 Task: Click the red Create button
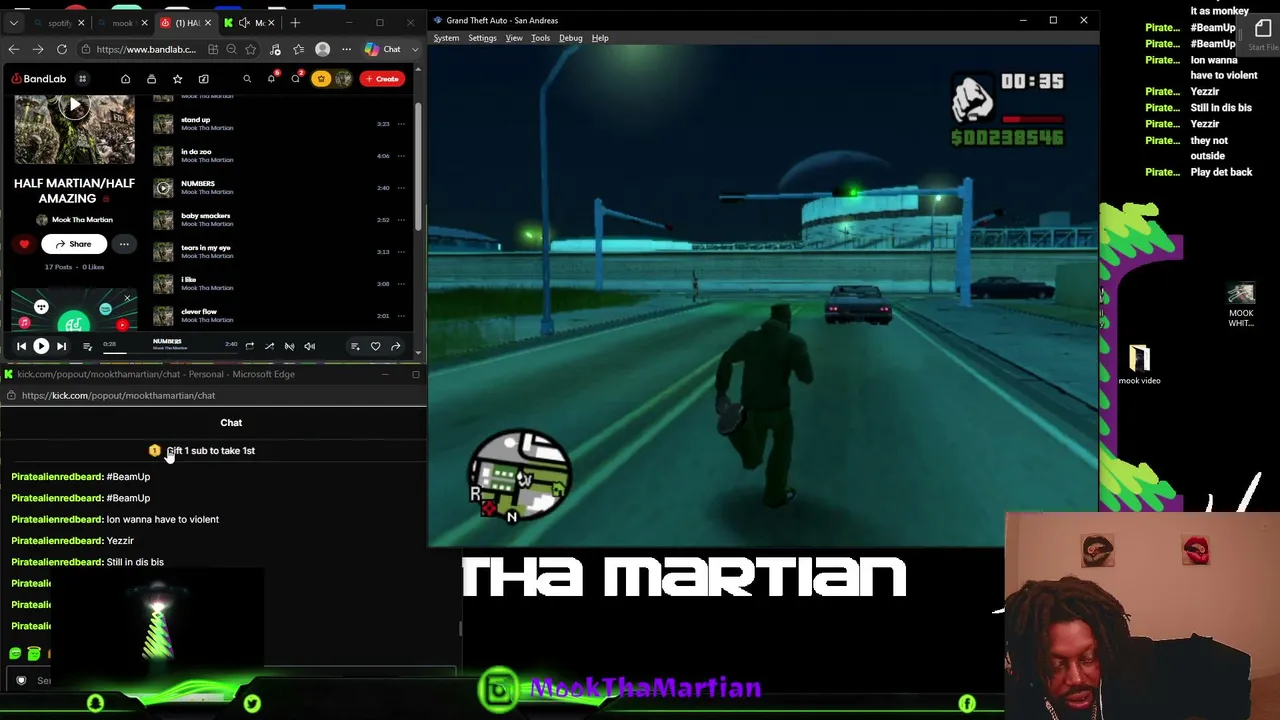[x=382, y=79]
